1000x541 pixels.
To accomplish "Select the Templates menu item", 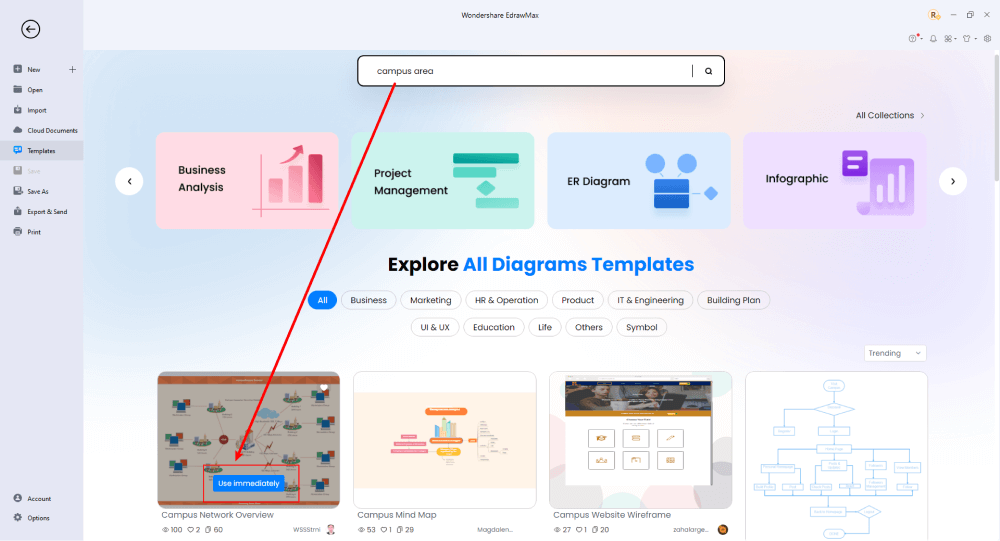I will [x=41, y=151].
